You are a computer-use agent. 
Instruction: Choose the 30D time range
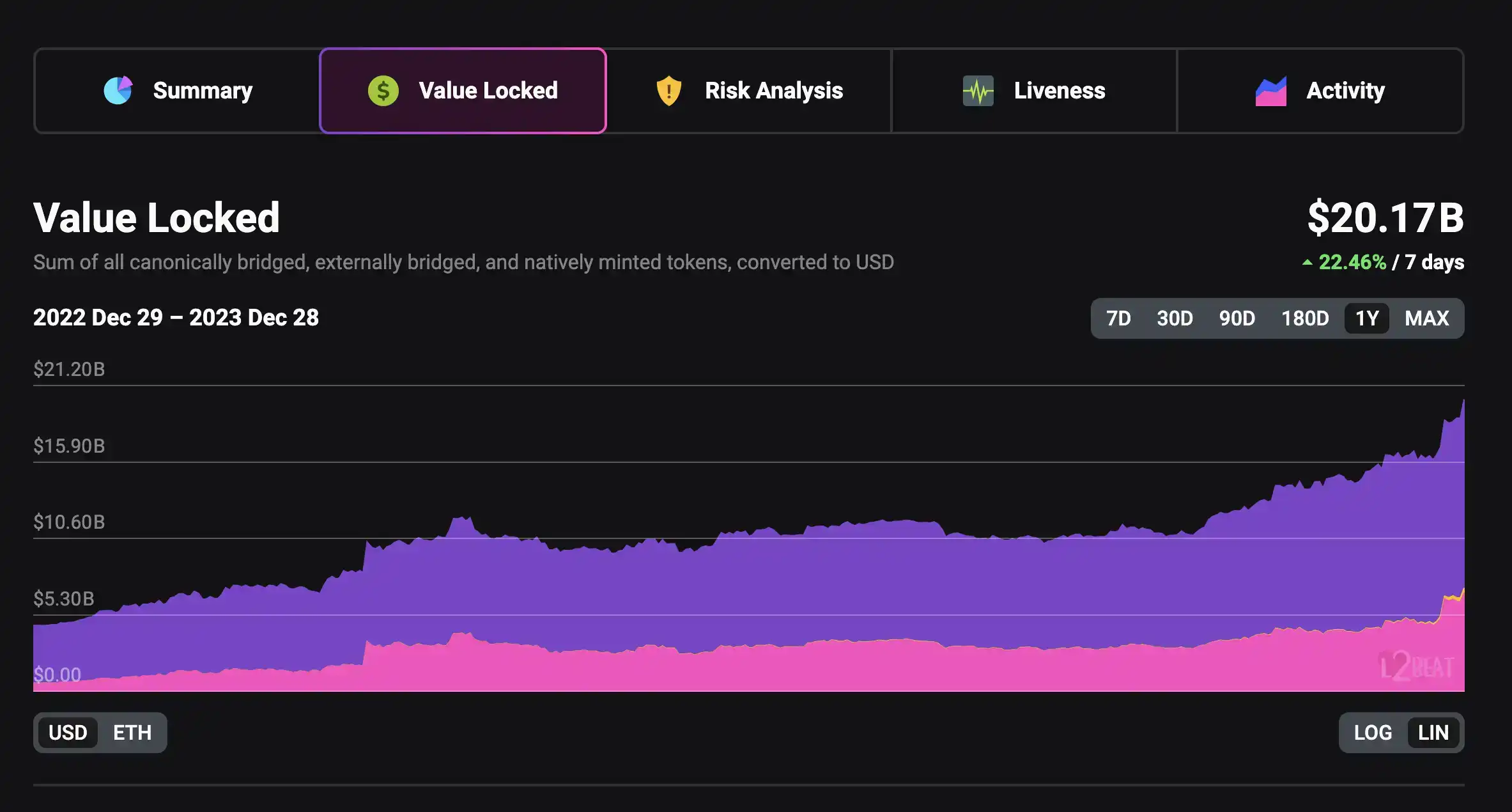1175,318
